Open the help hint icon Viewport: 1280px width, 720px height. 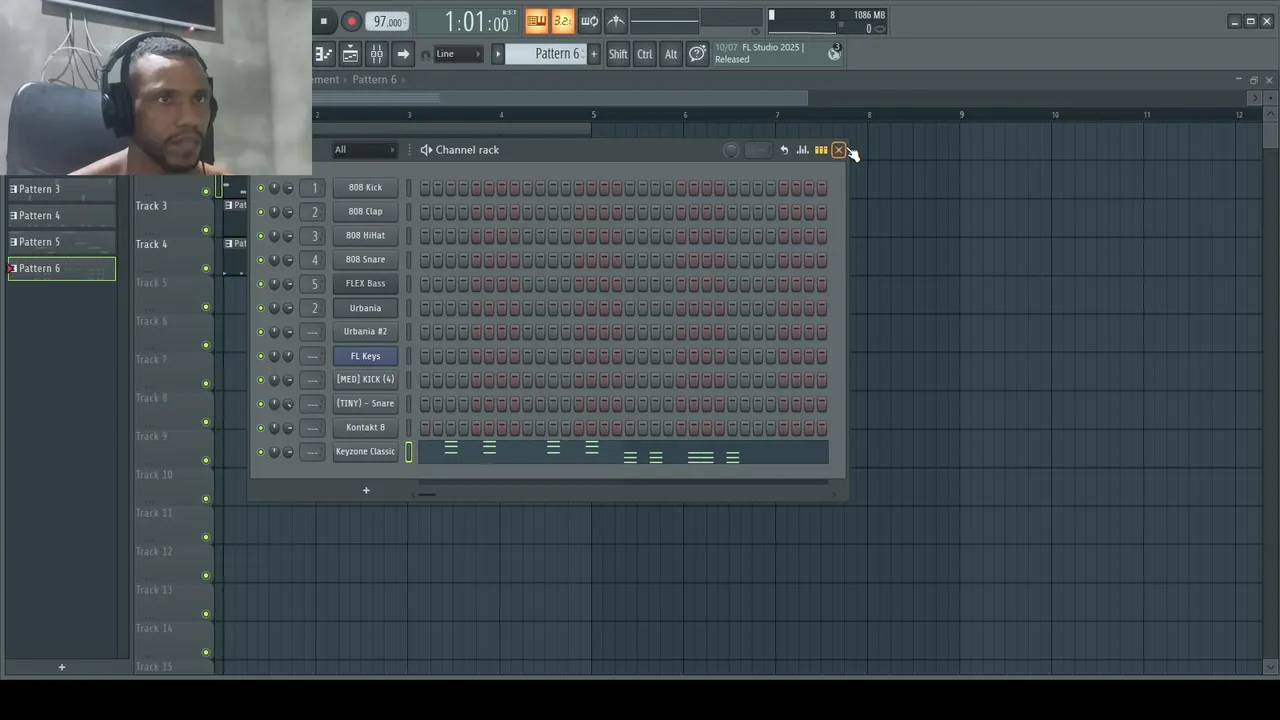(697, 54)
